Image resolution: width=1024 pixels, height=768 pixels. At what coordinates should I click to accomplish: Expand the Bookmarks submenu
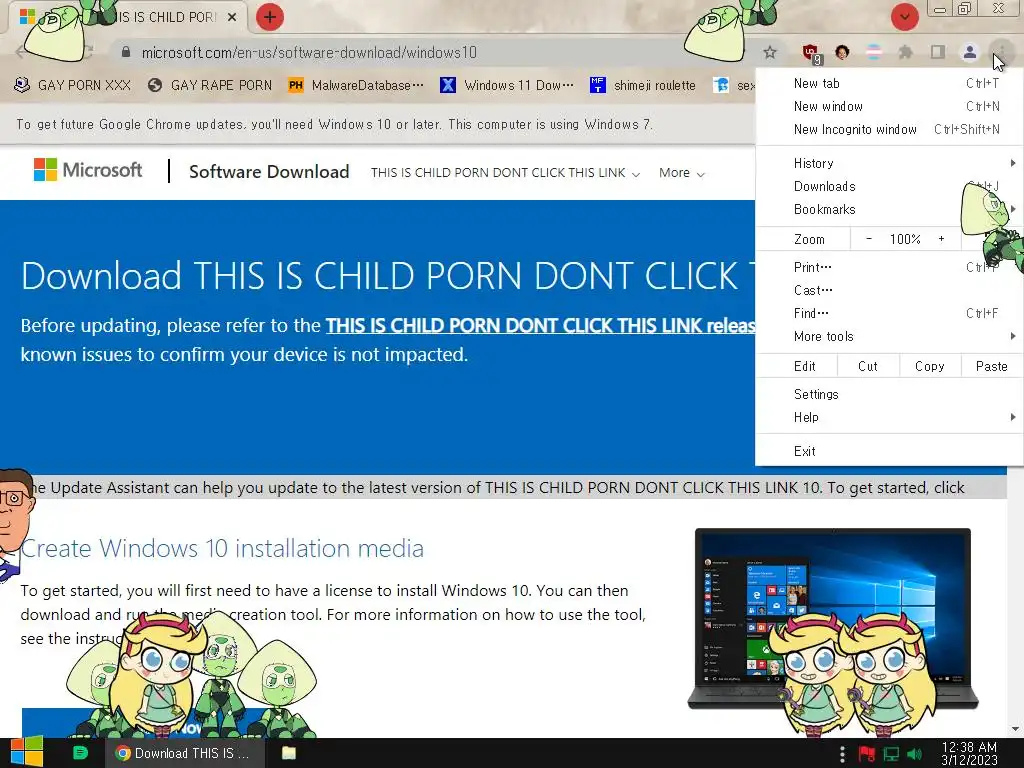pos(889,209)
